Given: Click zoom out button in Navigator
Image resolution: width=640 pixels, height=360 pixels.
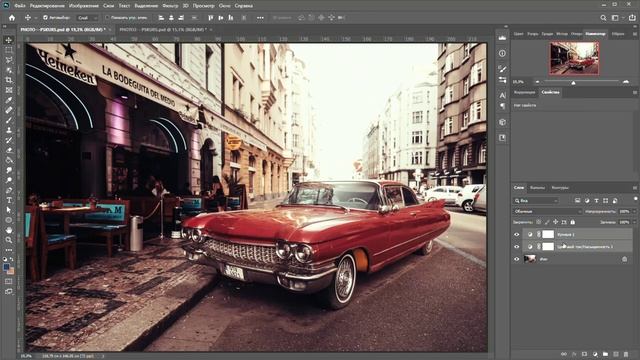Looking at the screenshot, I should [537, 82].
